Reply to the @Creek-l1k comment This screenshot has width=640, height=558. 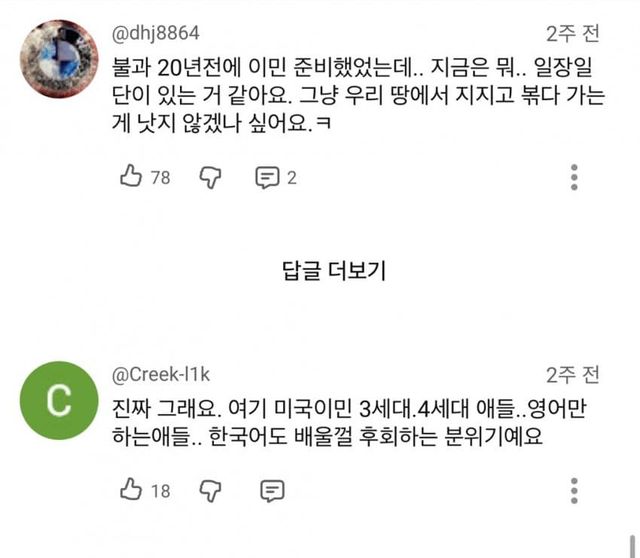tap(271, 490)
